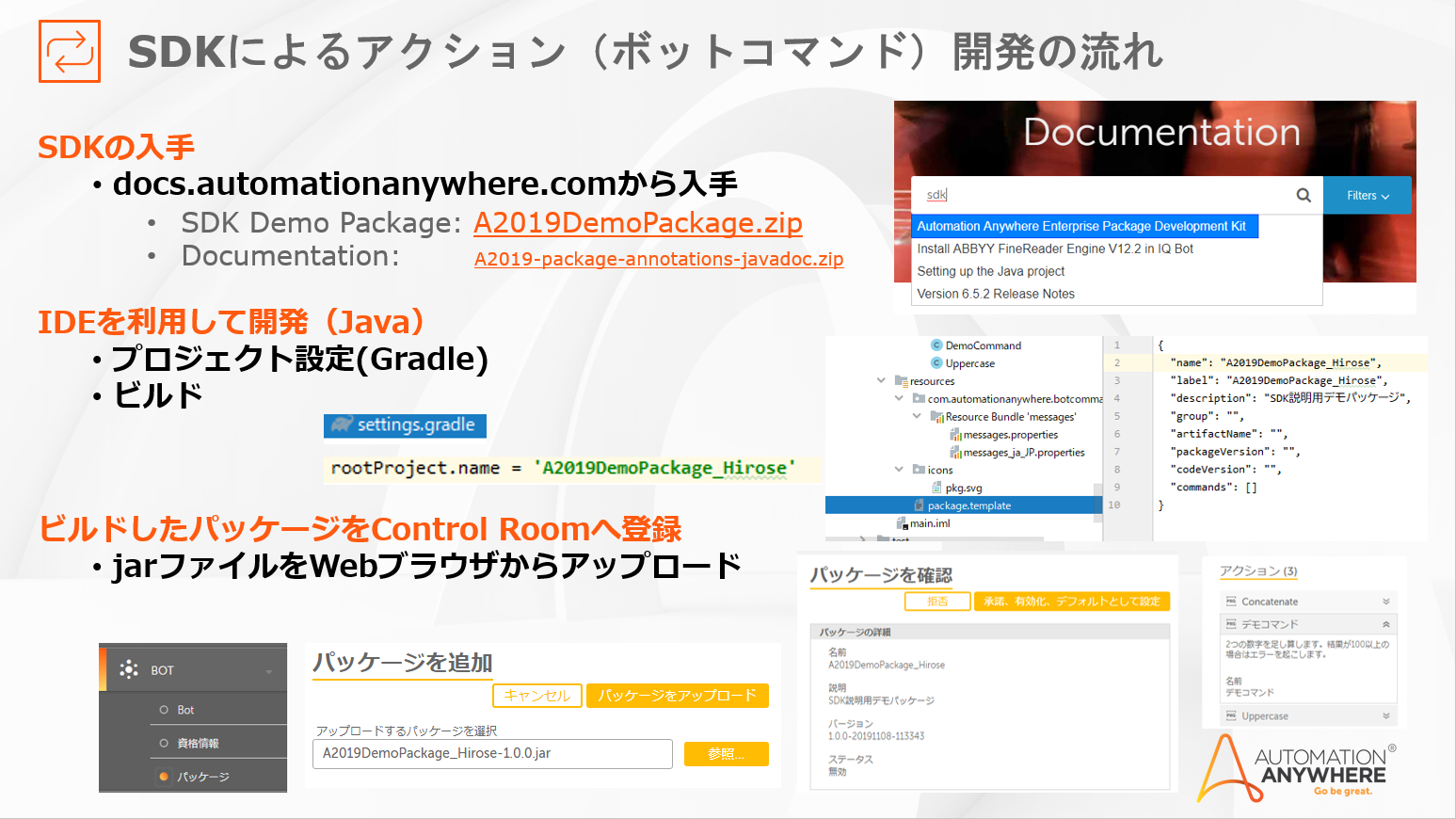Open the A2019DemoPackage.zip link
This screenshot has height=819, width=1456.
pos(638,223)
